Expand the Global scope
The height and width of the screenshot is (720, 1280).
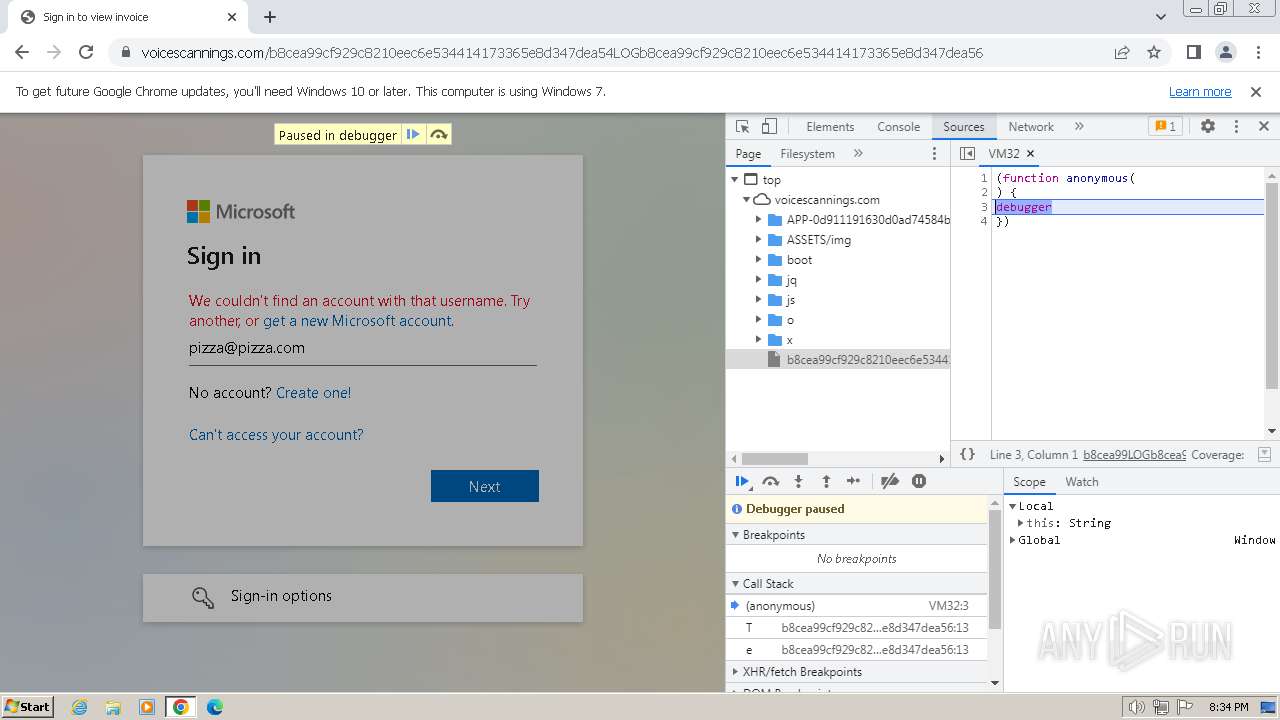tap(1013, 540)
